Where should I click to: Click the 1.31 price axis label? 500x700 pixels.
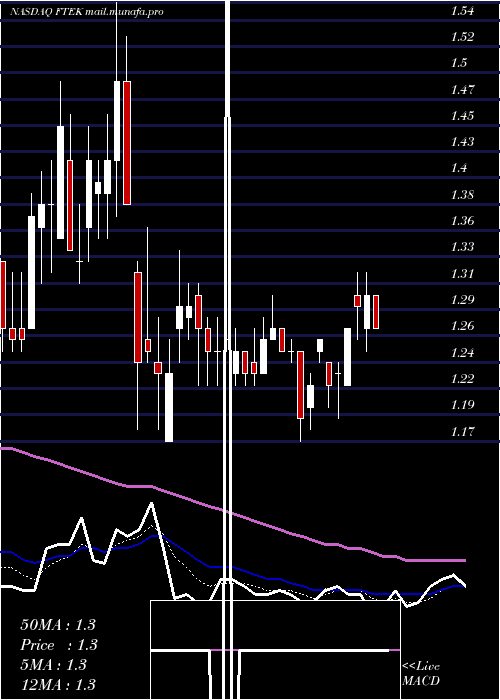[x=462, y=274]
